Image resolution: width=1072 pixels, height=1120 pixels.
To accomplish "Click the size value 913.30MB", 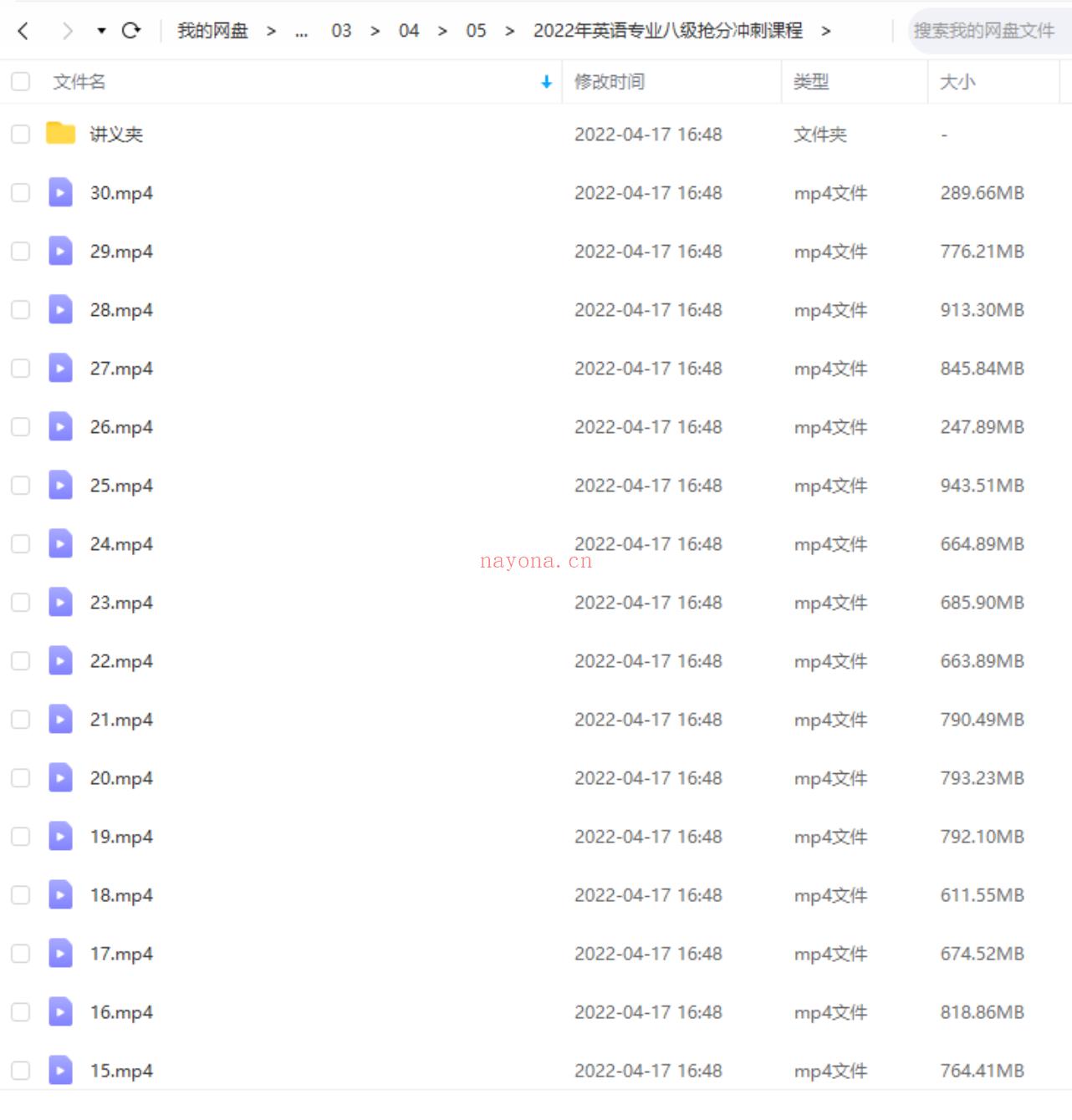I will tap(982, 310).
